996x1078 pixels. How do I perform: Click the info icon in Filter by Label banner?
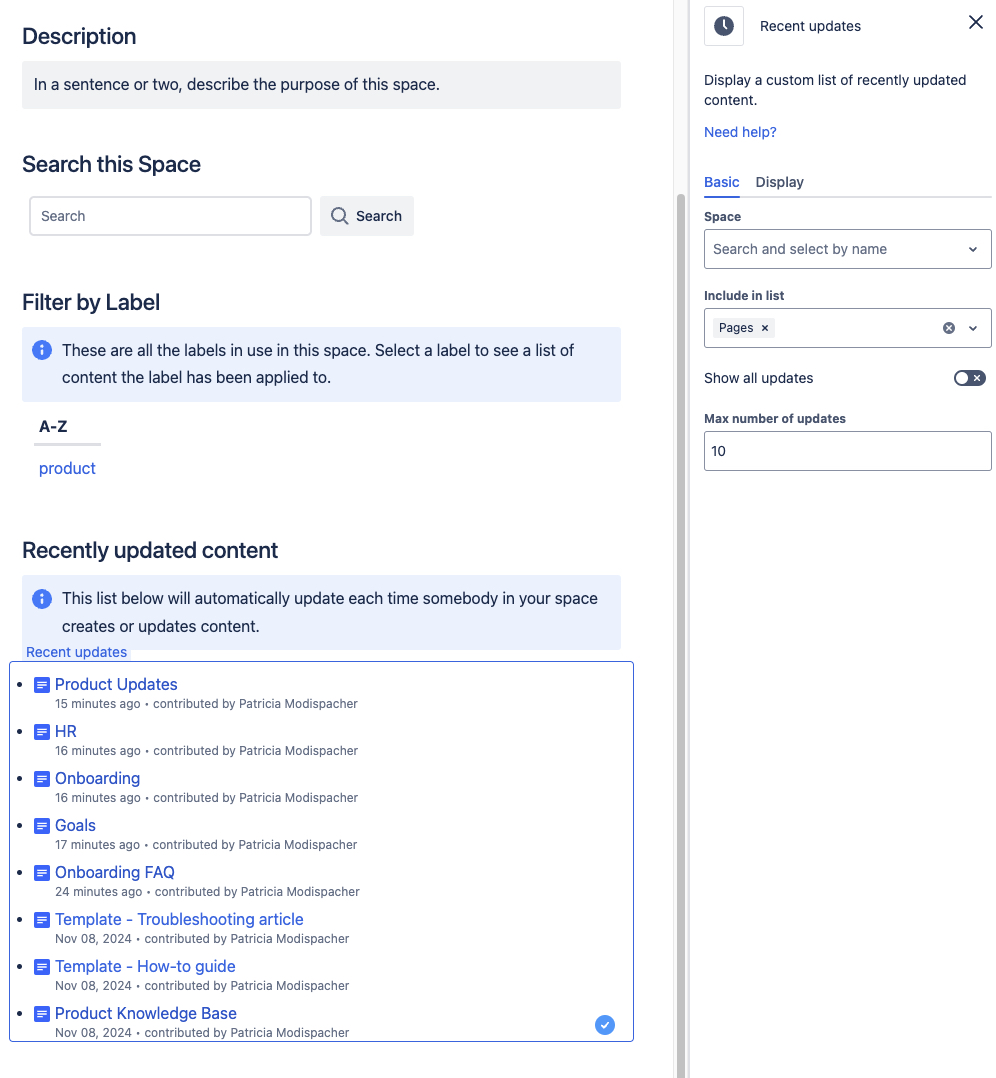41,350
